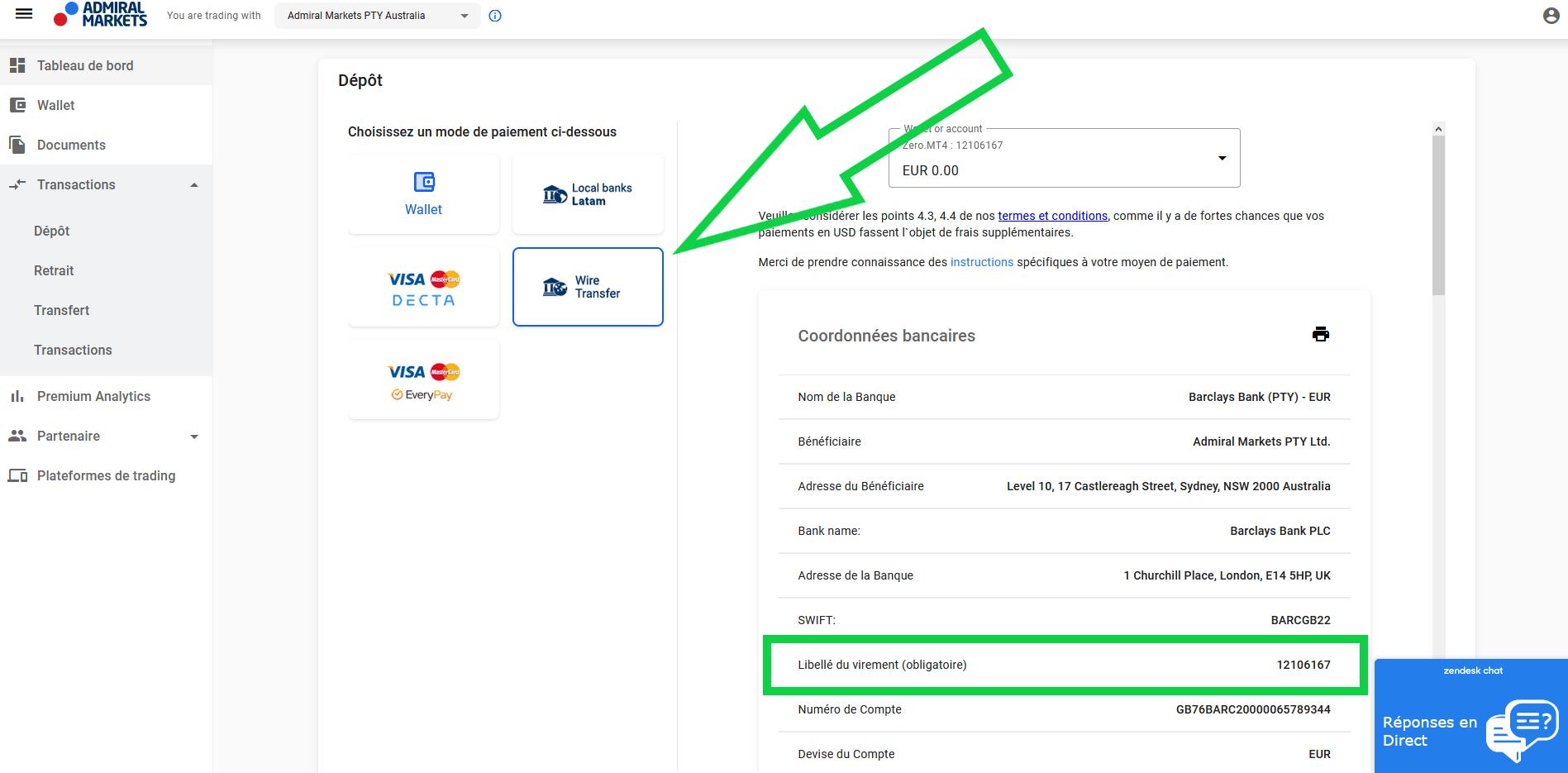This screenshot has width=1568, height=773.
Task: Choose the Visa Mastercard DECTA payment method
Action: point(424,287)
